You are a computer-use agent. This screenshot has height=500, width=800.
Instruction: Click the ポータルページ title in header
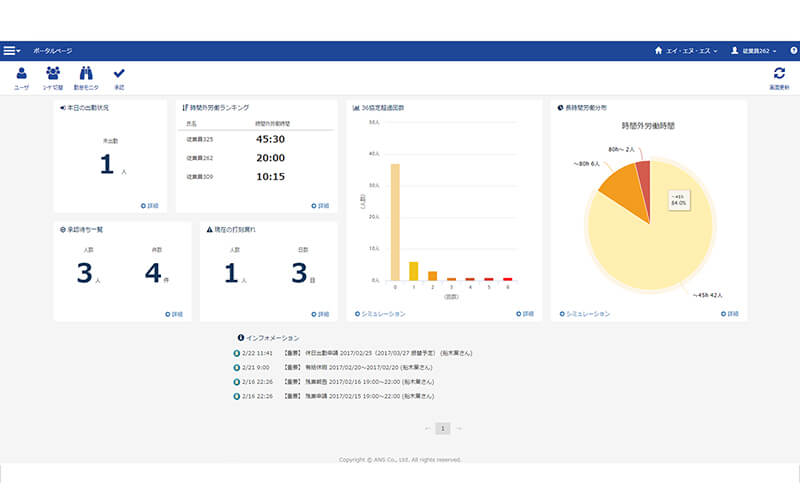pos(52,50)
